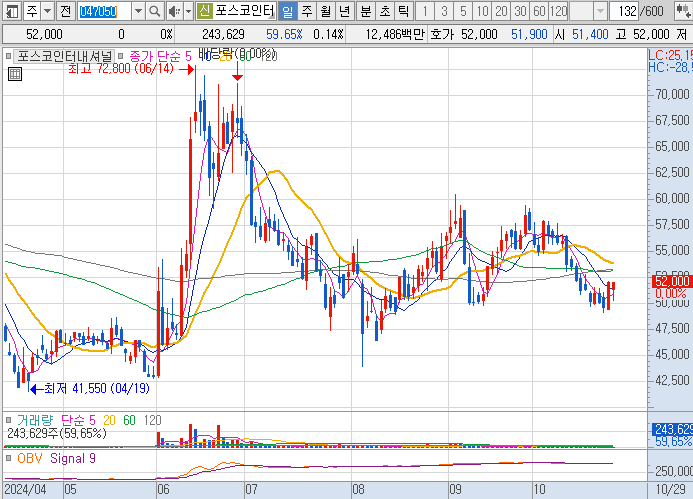Click the square marker before 포스코인터내셔널 label

[x=8, y=56]
